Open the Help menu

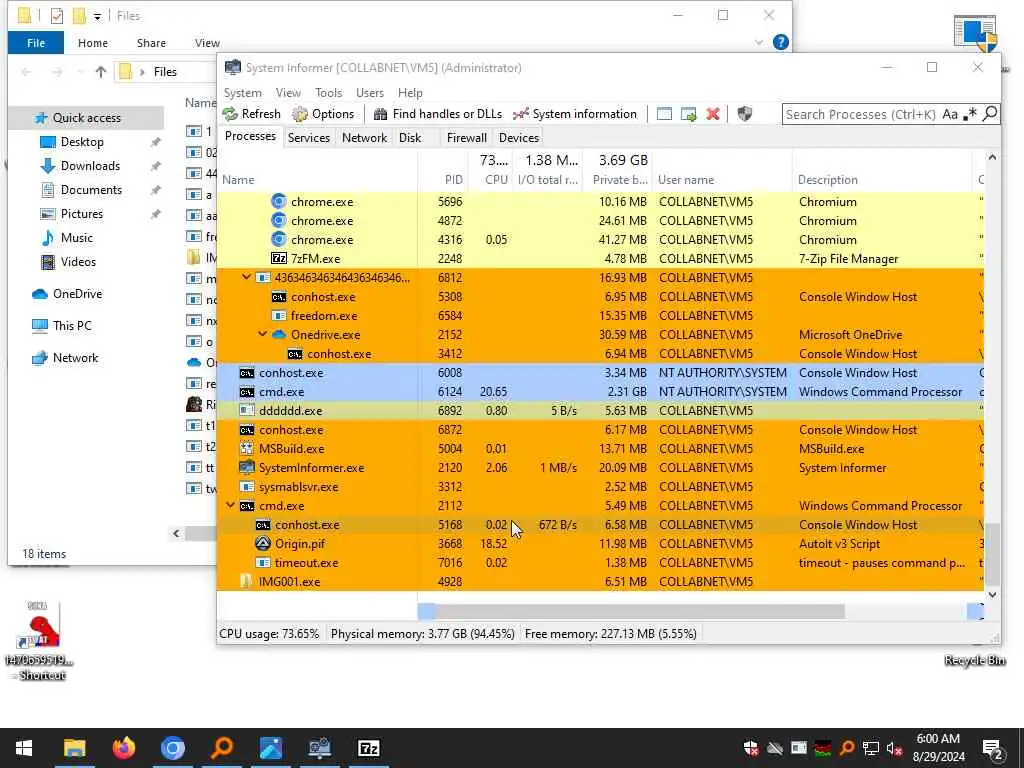point(410,93)
